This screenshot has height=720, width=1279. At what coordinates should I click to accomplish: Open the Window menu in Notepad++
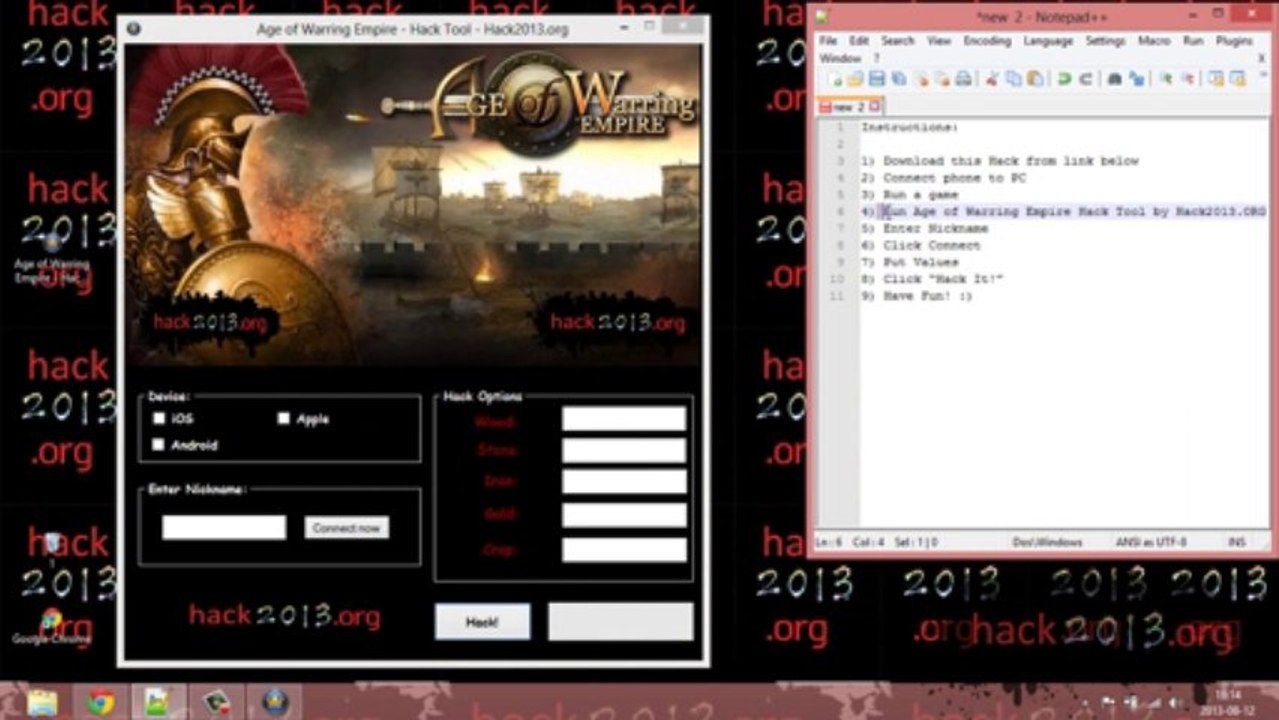[840, 58]
